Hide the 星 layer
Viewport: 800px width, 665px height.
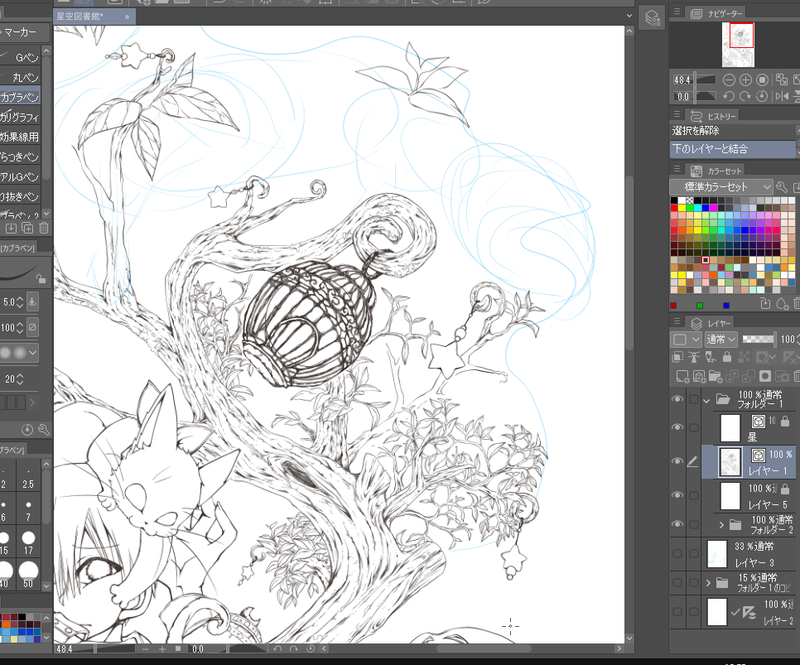coord(677,427)
